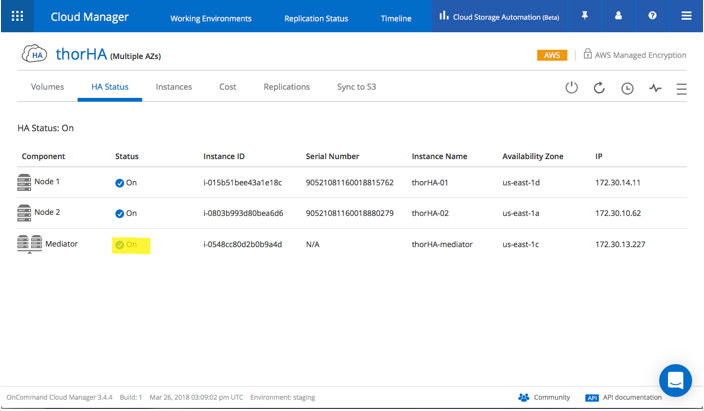Click the refresh icon in thorHA toolbar
This screenshot has width=704, height=411.
point(599,88)
